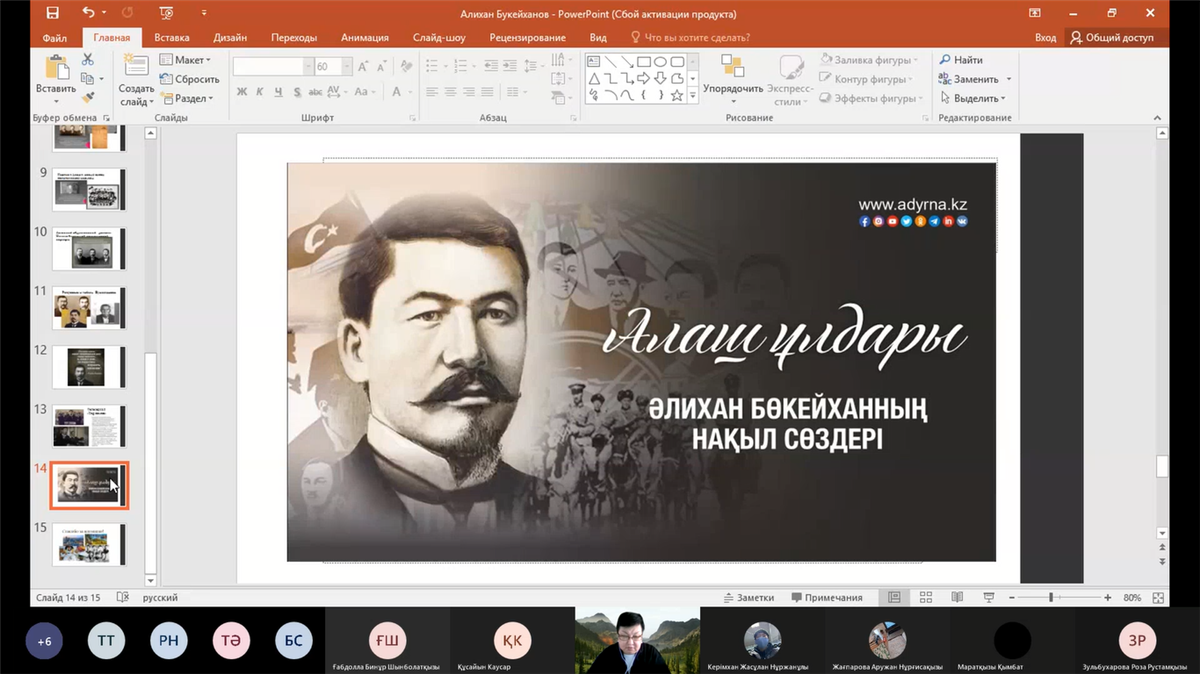The height and width of the screenshot is (674, 1200).
Task: Switch to the Анимация tab
Action: point(364,37)
